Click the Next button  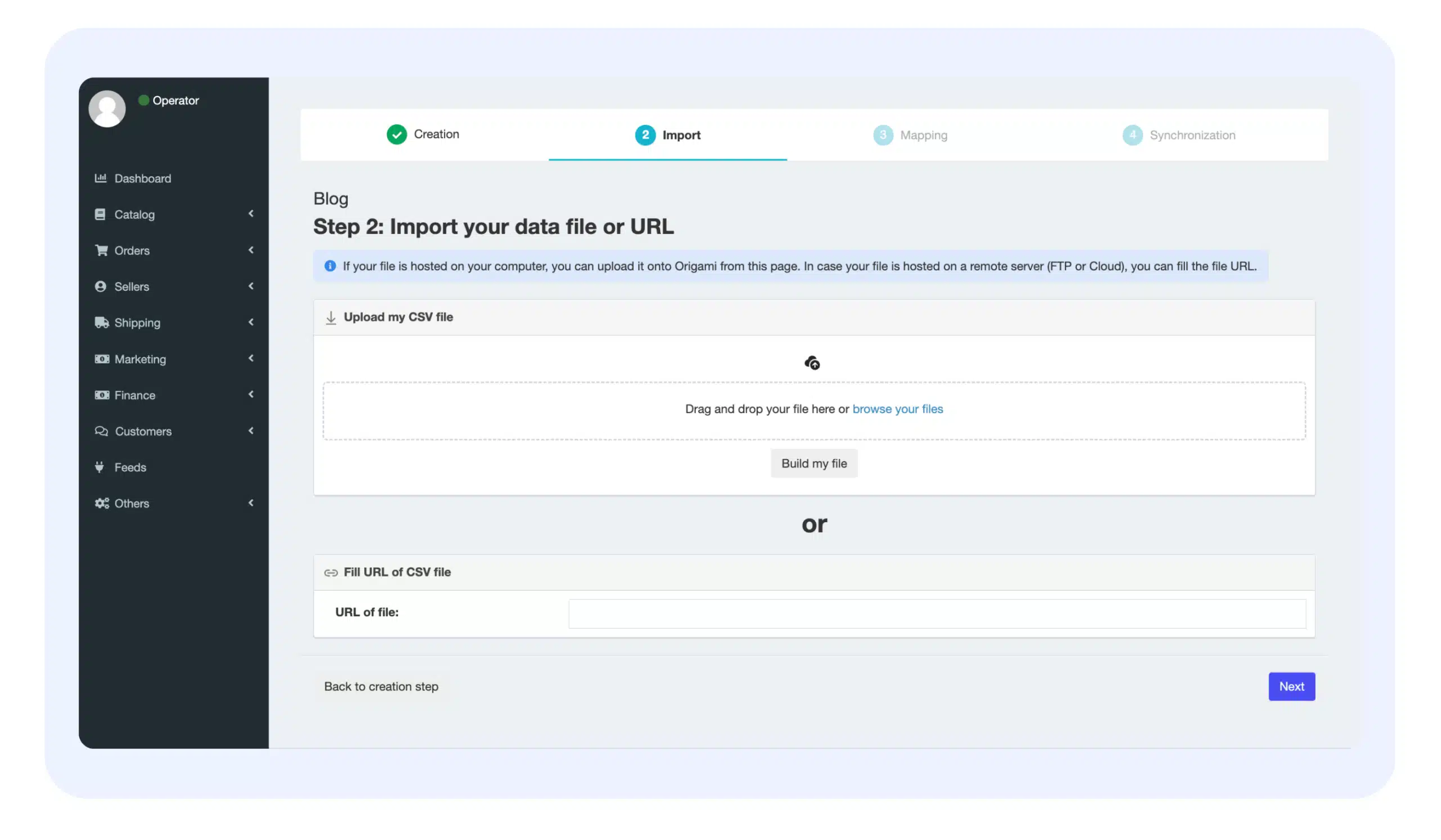pos(1291,686)
